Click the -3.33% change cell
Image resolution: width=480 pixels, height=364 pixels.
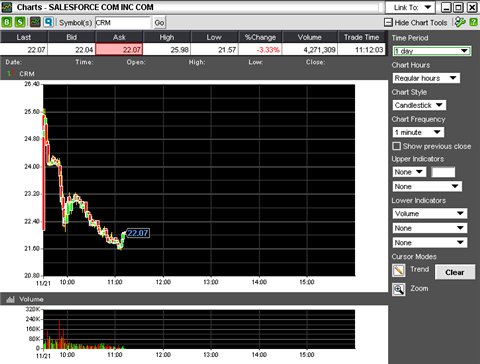(260, 49)
